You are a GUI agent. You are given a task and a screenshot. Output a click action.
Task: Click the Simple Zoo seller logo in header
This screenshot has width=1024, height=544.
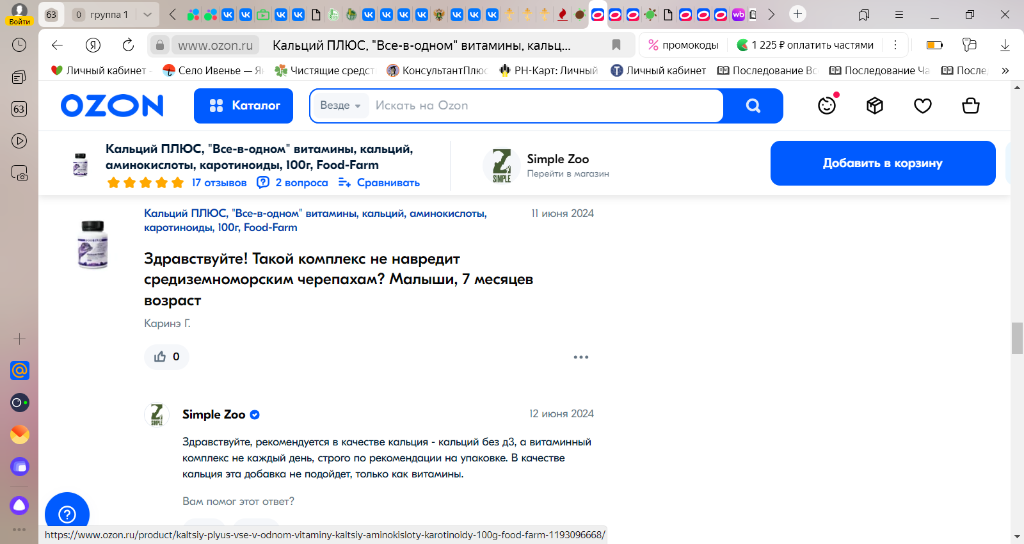(502, 165)
